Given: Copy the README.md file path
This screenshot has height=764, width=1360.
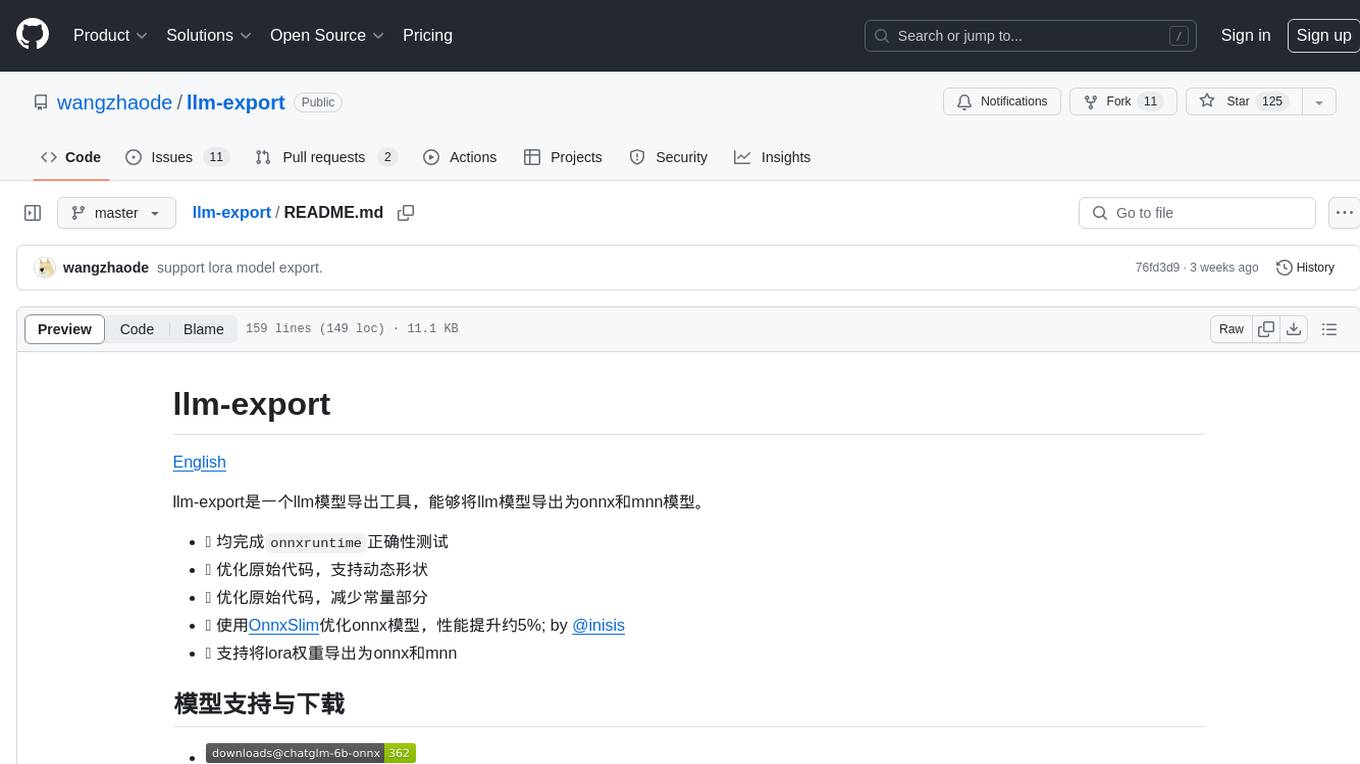Looking at the screenshot, I should pos(406,213).
